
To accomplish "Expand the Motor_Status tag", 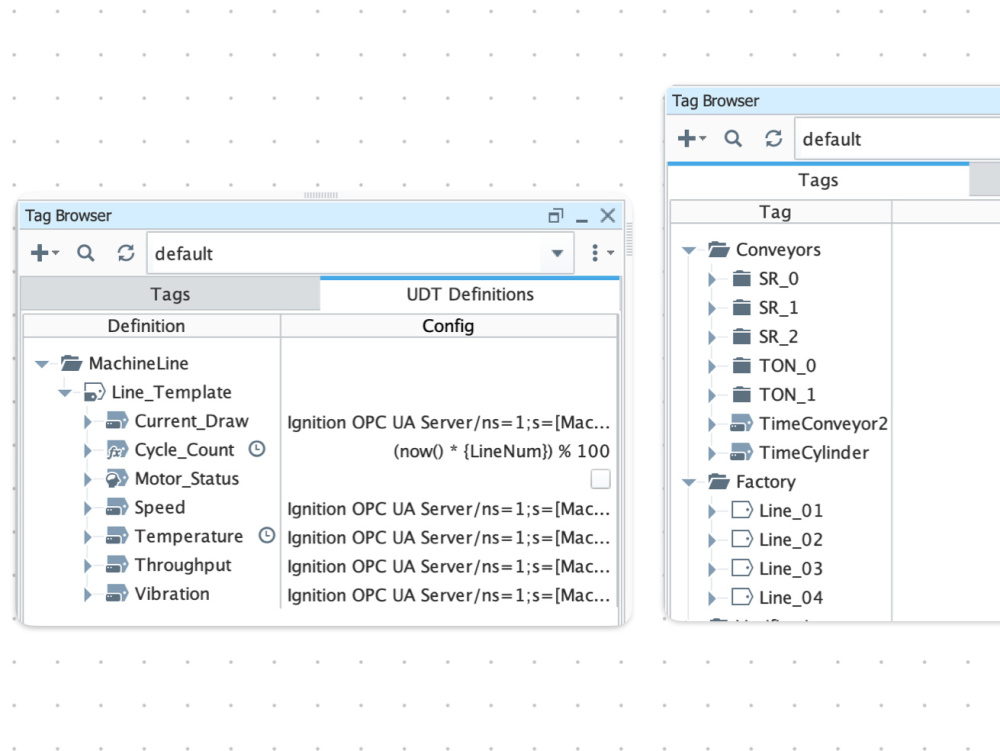I will point(88,479).
